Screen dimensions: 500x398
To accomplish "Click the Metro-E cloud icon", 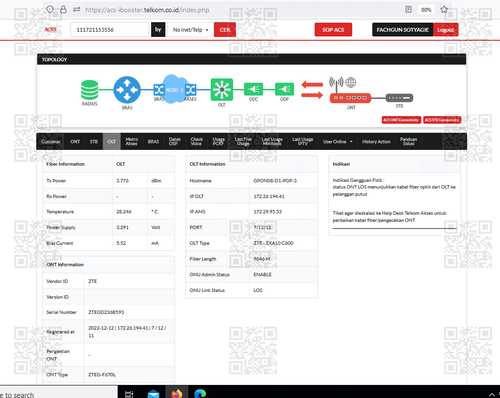I will (174, 89).
